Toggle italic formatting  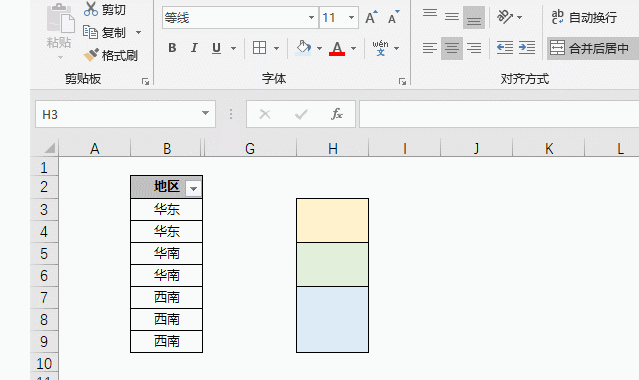click(x=194, y=48)
